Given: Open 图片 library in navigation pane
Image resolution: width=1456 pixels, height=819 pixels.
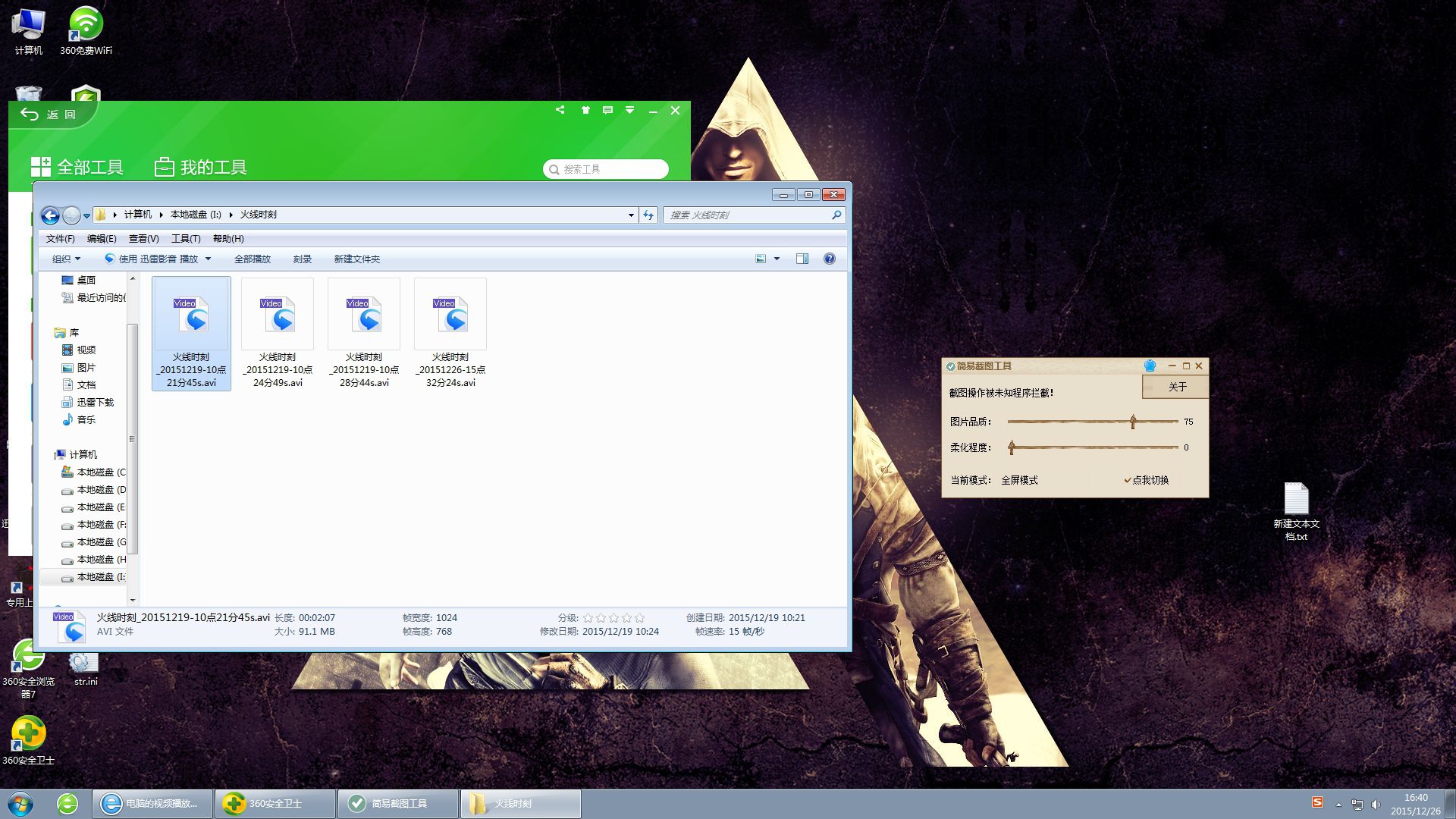Looking at the screenshot, I should [x=78, y=368].
